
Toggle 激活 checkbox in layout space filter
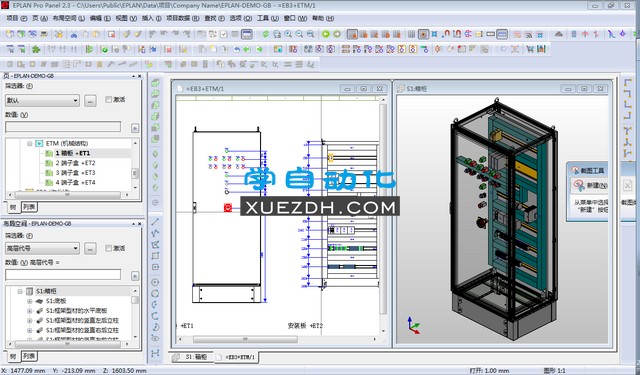108,248
